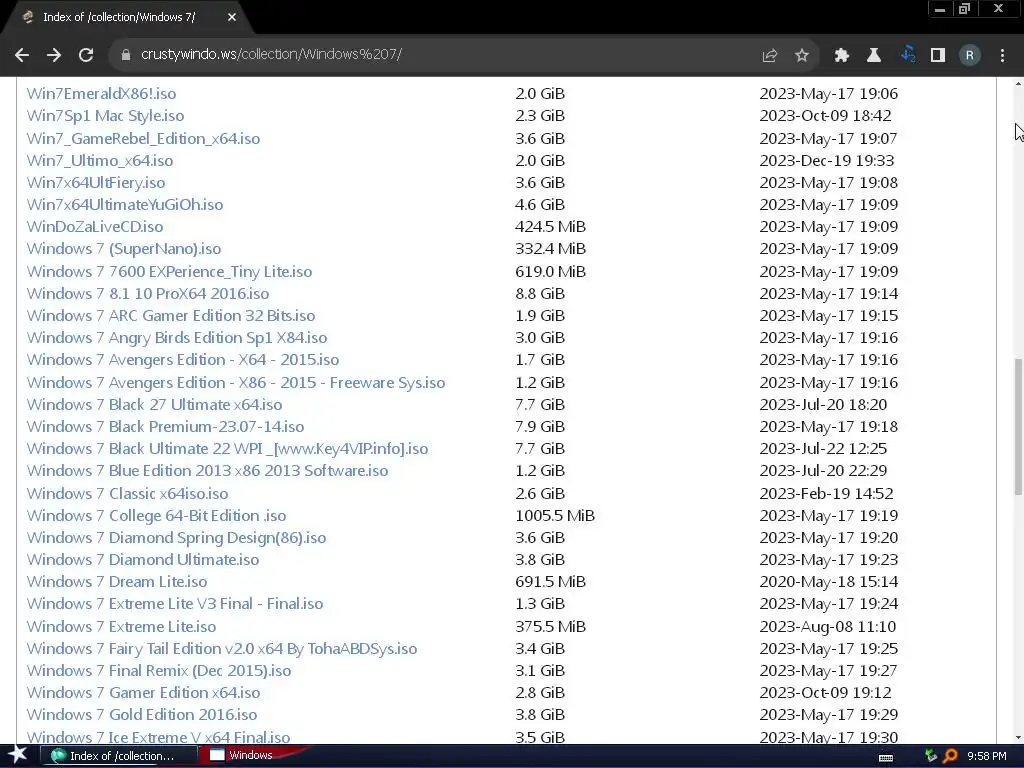Bookmark this page with the star
1024x768 pixels.
(801, 56)
